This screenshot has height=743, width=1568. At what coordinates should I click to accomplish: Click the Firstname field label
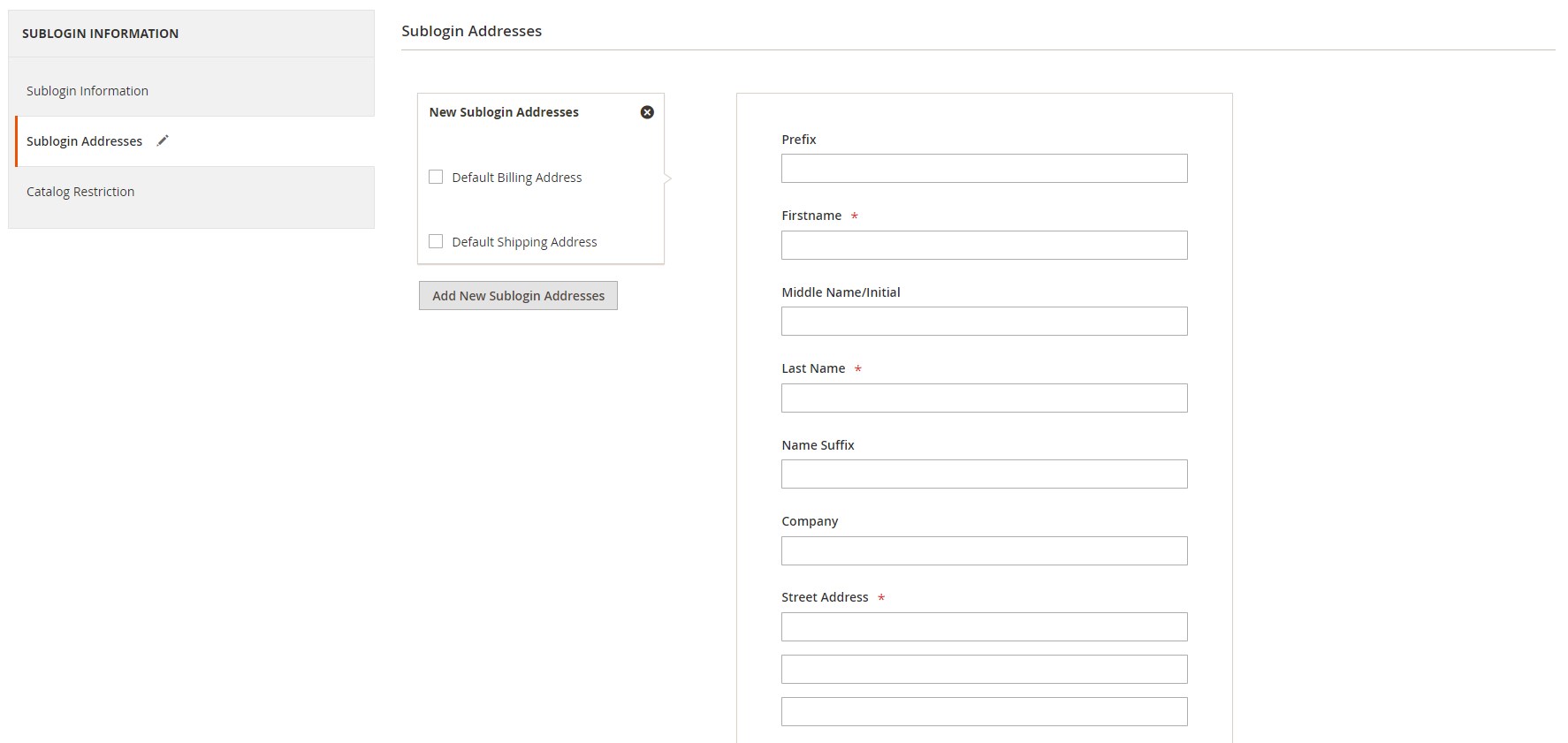tap(811, 216)
